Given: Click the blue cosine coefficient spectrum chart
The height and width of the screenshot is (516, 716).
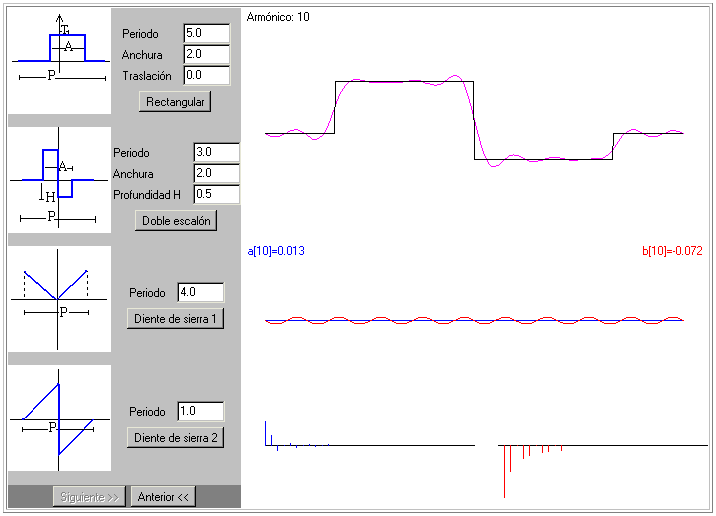Looking at the screenshot, I should tap(370, 438).
